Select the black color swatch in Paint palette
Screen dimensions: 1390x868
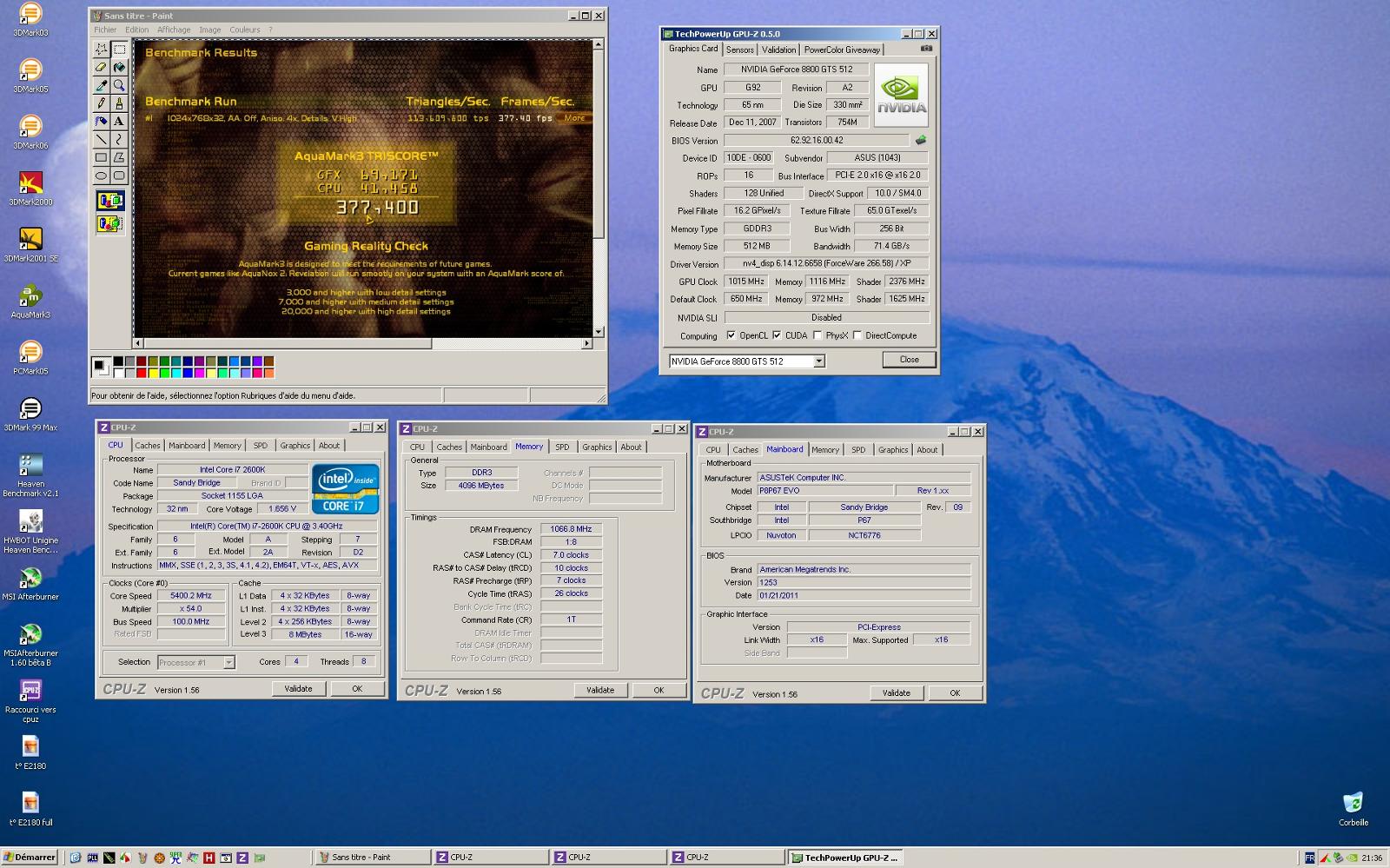(x=117, y=361)
